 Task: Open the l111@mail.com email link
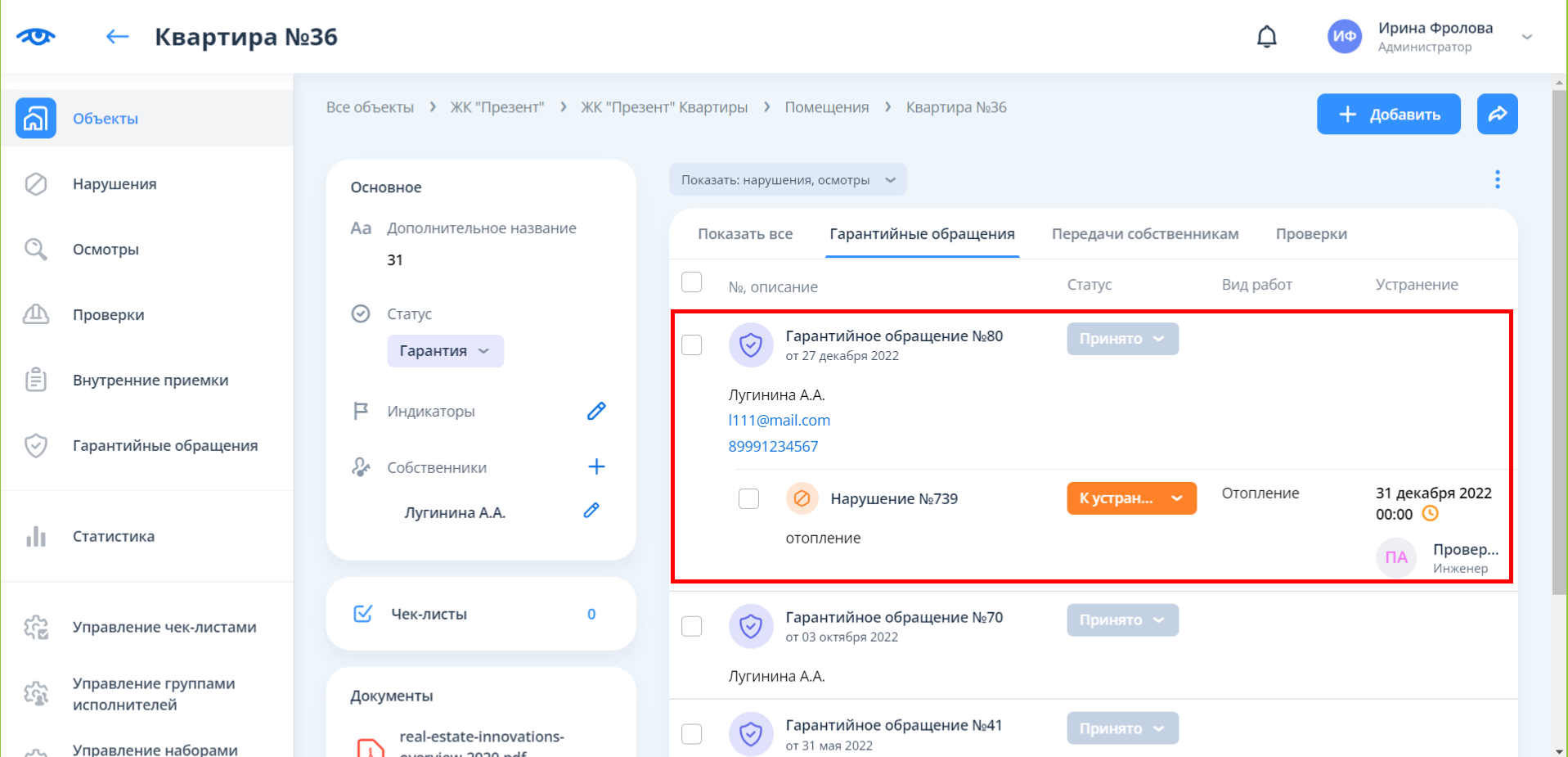pos(779,421)
